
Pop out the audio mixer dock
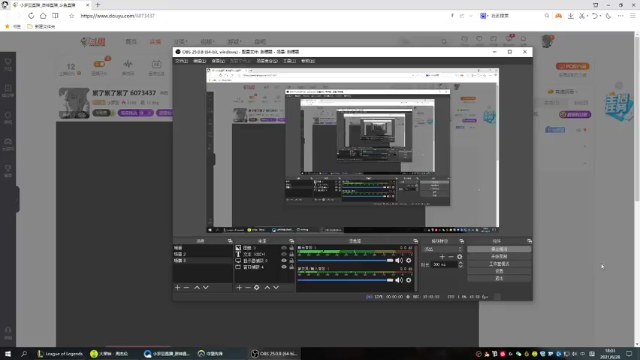tap(416, 241)
